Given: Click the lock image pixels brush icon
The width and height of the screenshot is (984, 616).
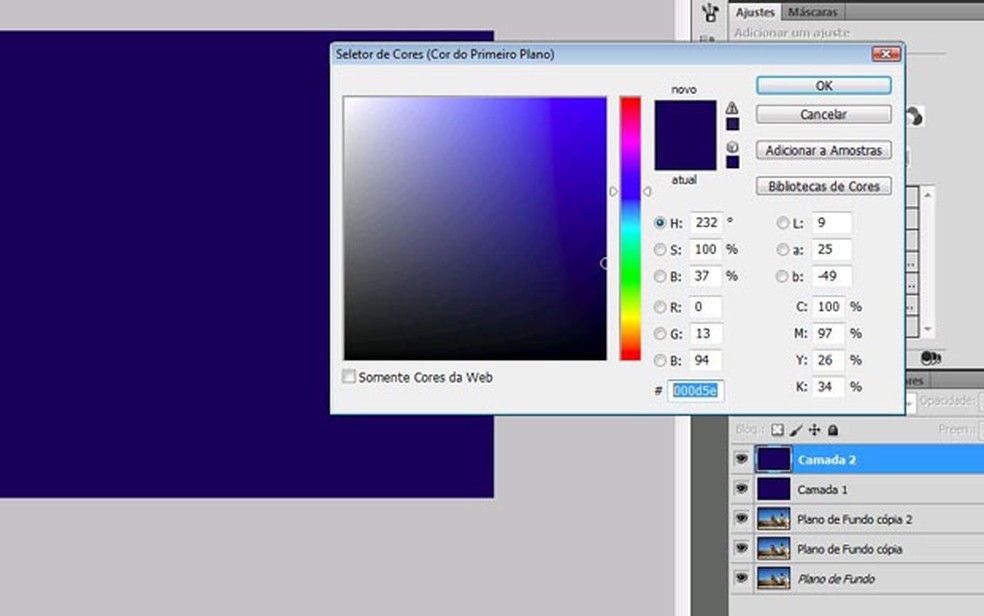Looking at the screenshot, I should pyautogui.click(x=796, y=430).
